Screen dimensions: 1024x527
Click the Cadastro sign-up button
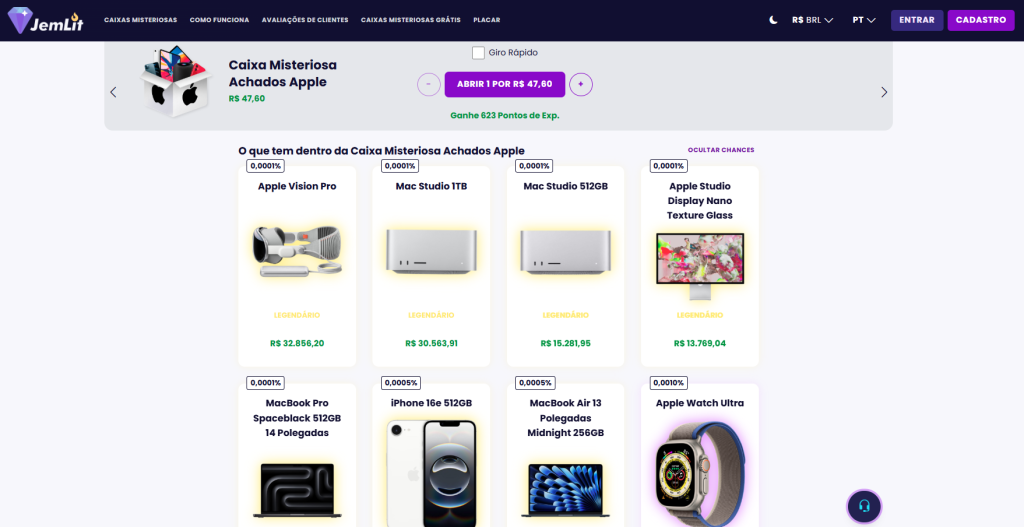pos(980,20)
